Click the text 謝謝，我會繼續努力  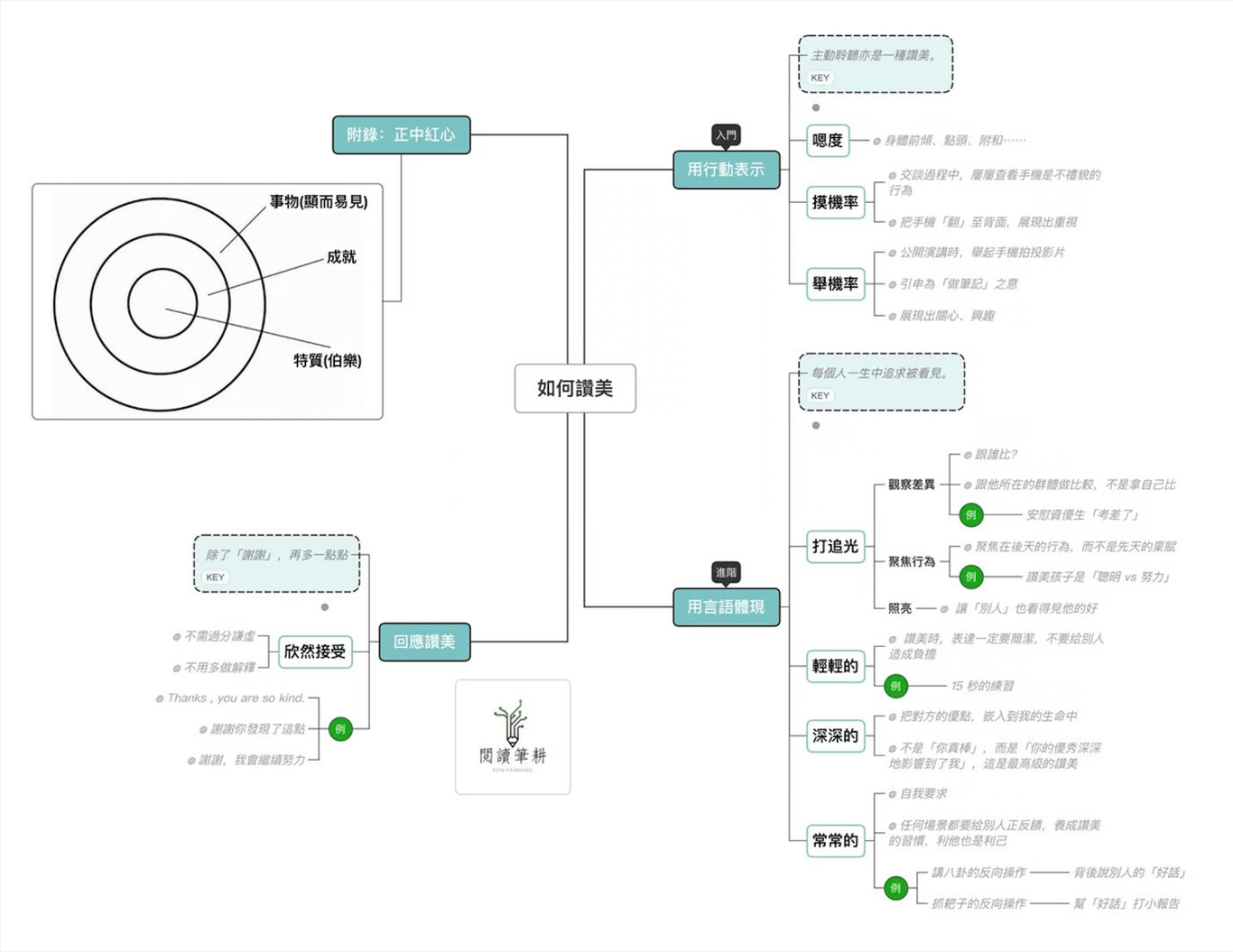click(252, 761)
